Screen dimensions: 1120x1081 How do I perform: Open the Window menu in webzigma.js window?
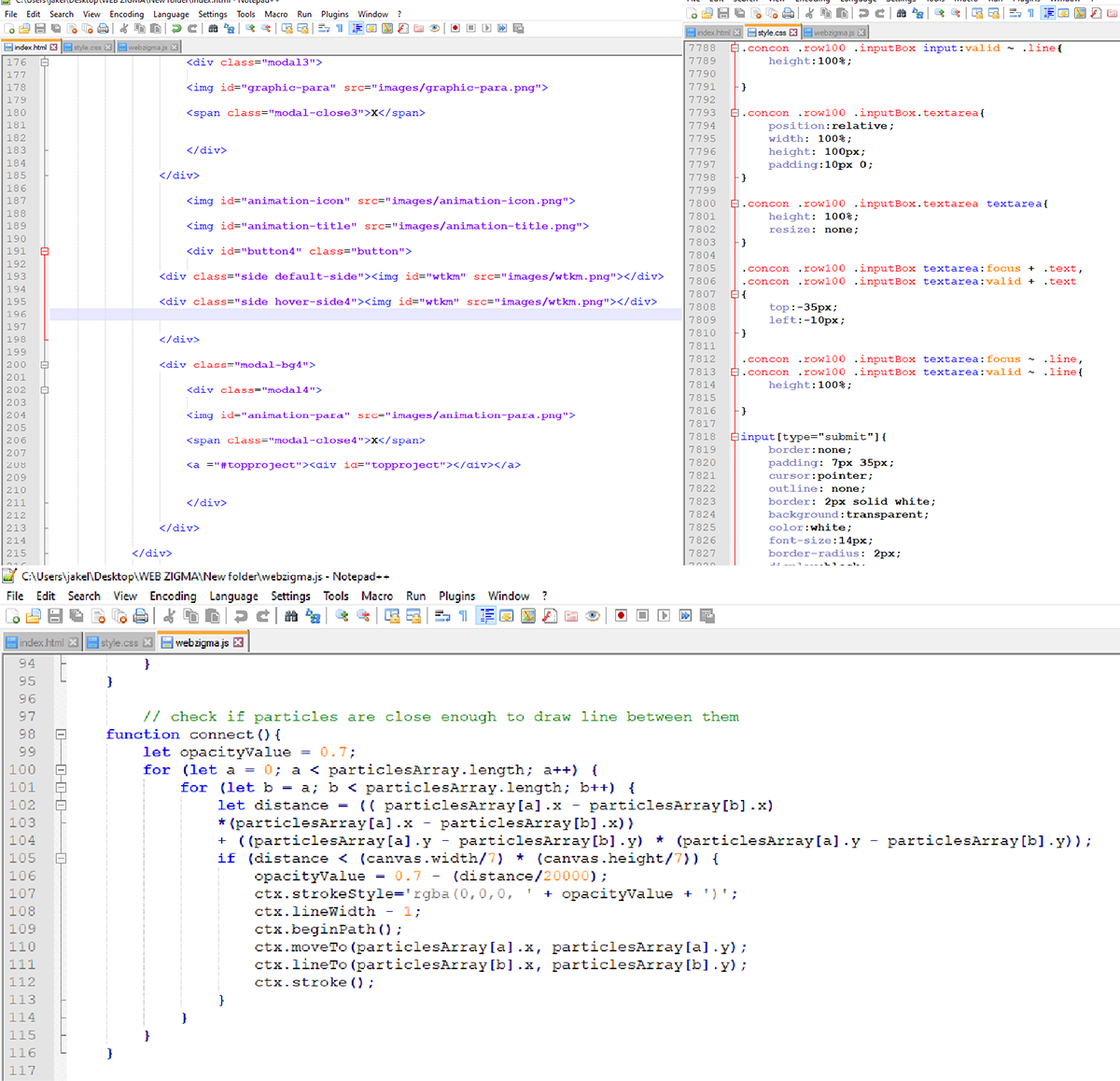click(509, 596)
